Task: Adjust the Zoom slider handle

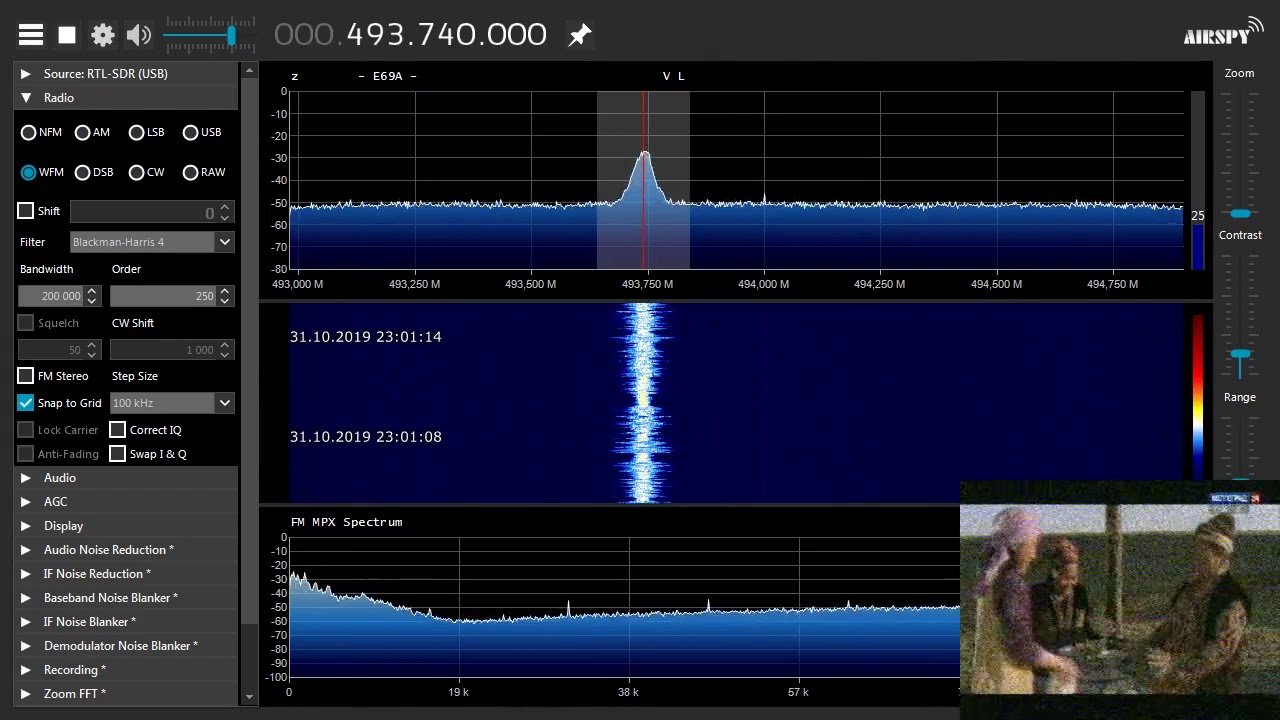Action: 1240,213
